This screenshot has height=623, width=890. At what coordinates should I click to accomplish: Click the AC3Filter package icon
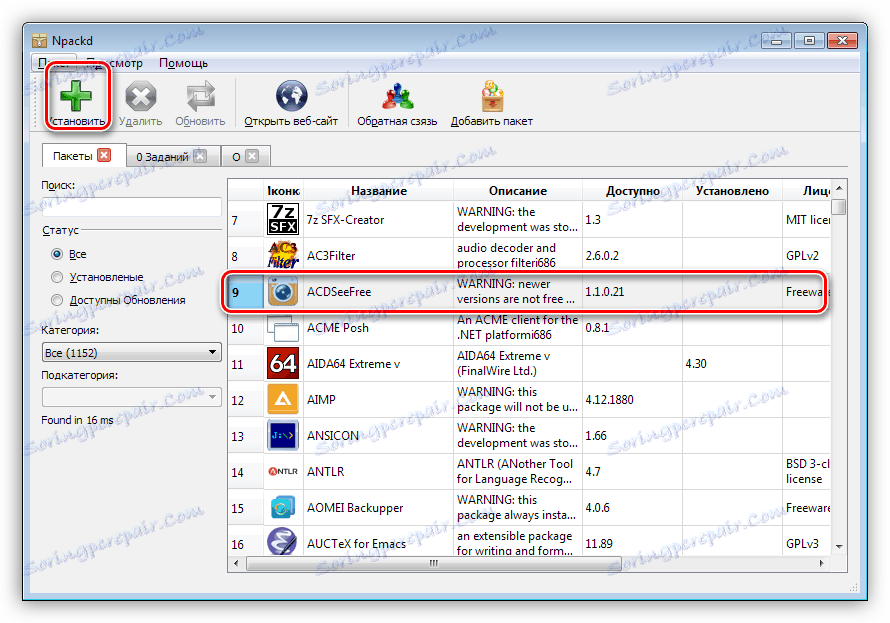[x=283, y=255]
